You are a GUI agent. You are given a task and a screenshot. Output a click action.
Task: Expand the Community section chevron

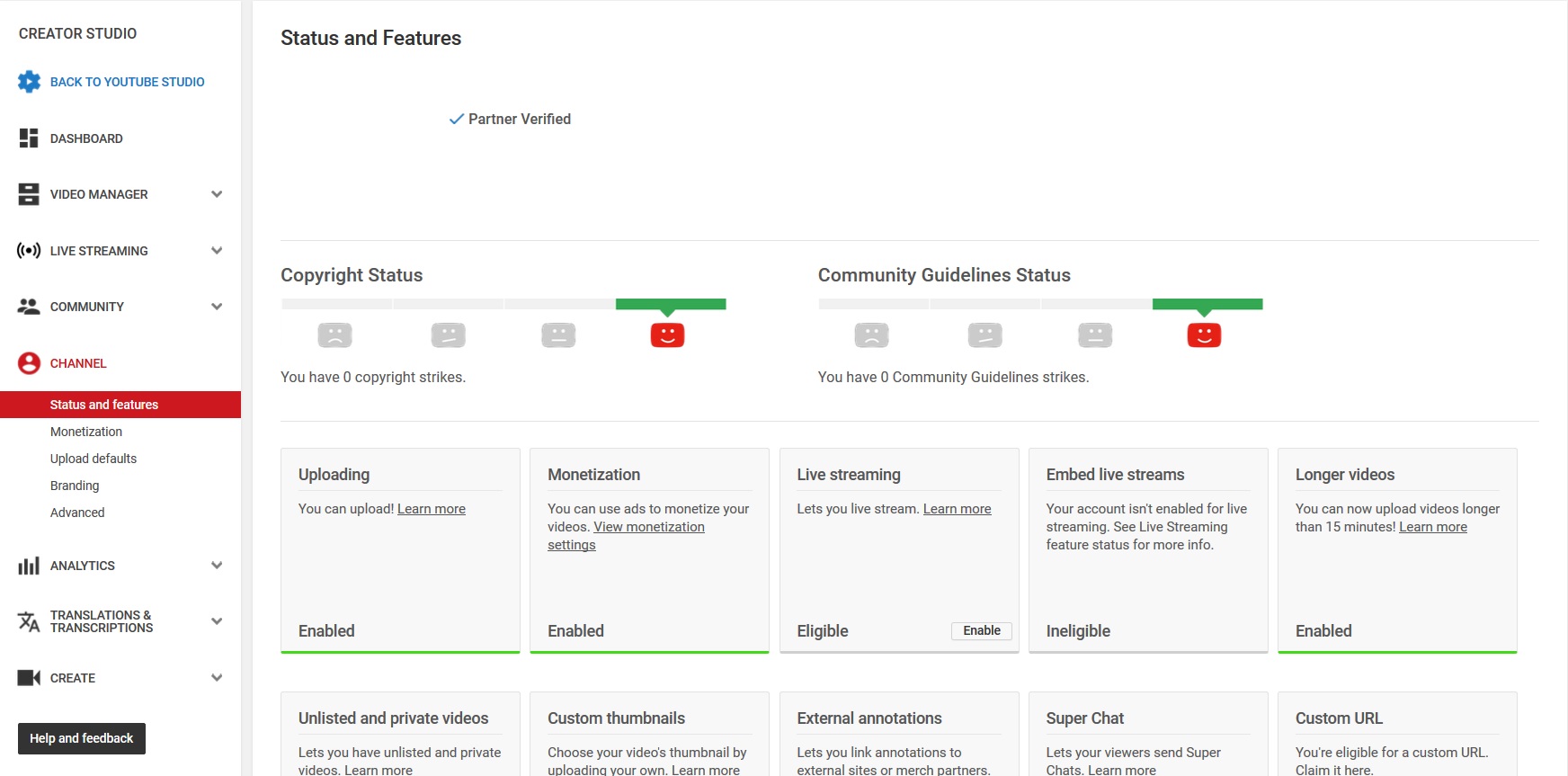pos(217,307)
